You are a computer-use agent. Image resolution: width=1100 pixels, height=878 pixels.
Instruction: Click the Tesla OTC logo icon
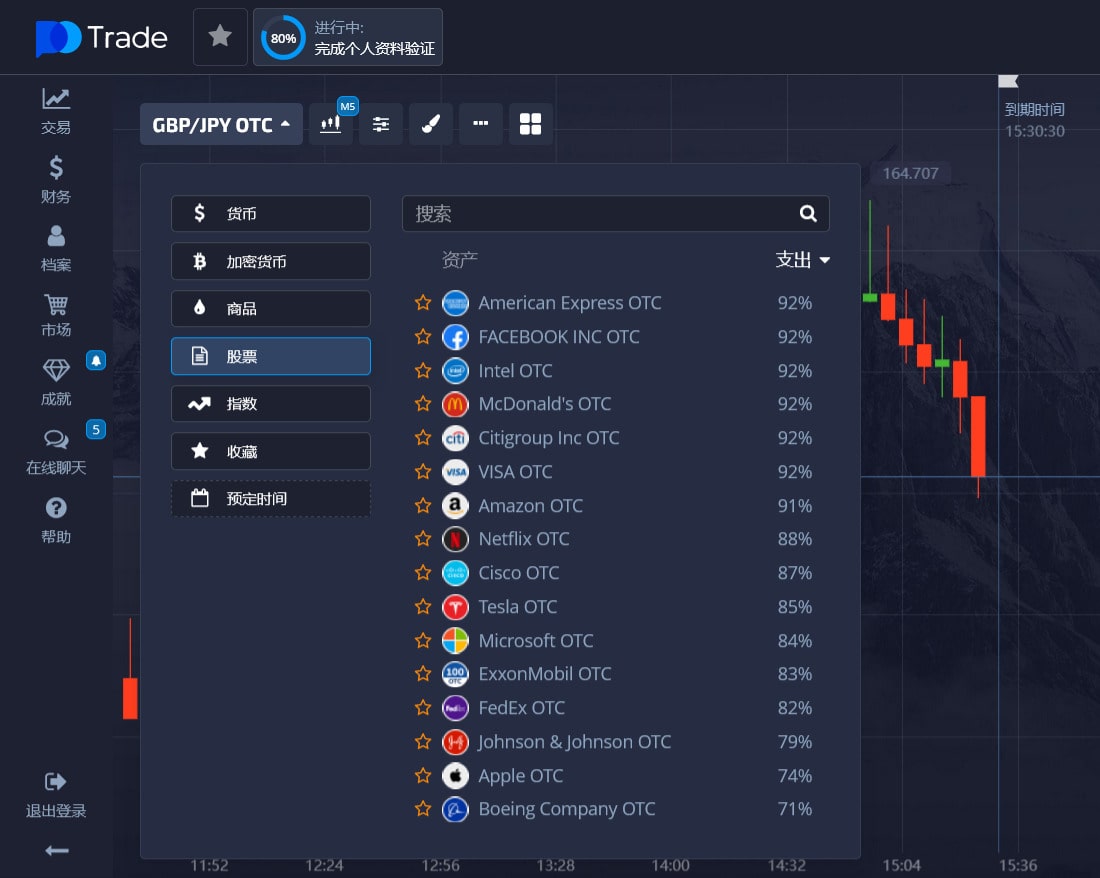455,607
